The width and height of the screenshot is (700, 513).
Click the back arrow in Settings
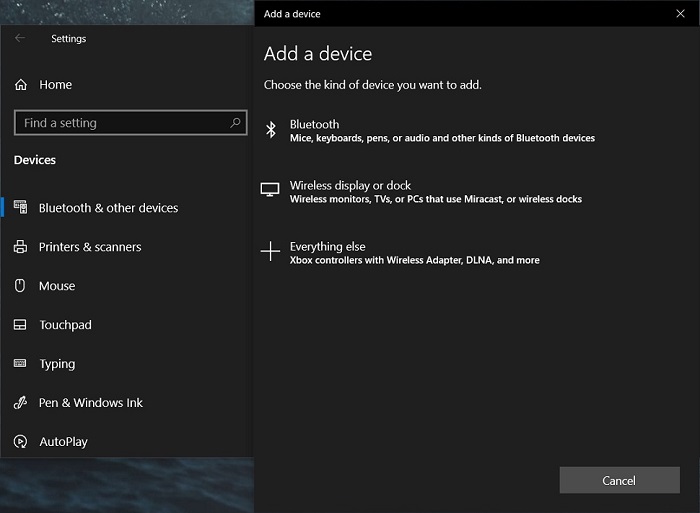coord(20,39)
